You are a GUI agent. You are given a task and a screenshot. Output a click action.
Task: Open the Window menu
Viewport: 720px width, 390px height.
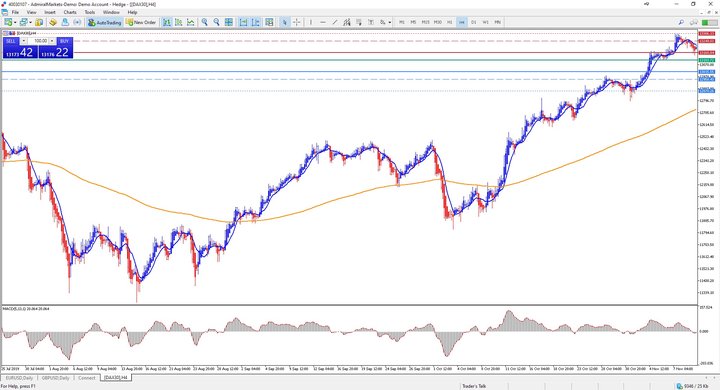click(111, 12)
